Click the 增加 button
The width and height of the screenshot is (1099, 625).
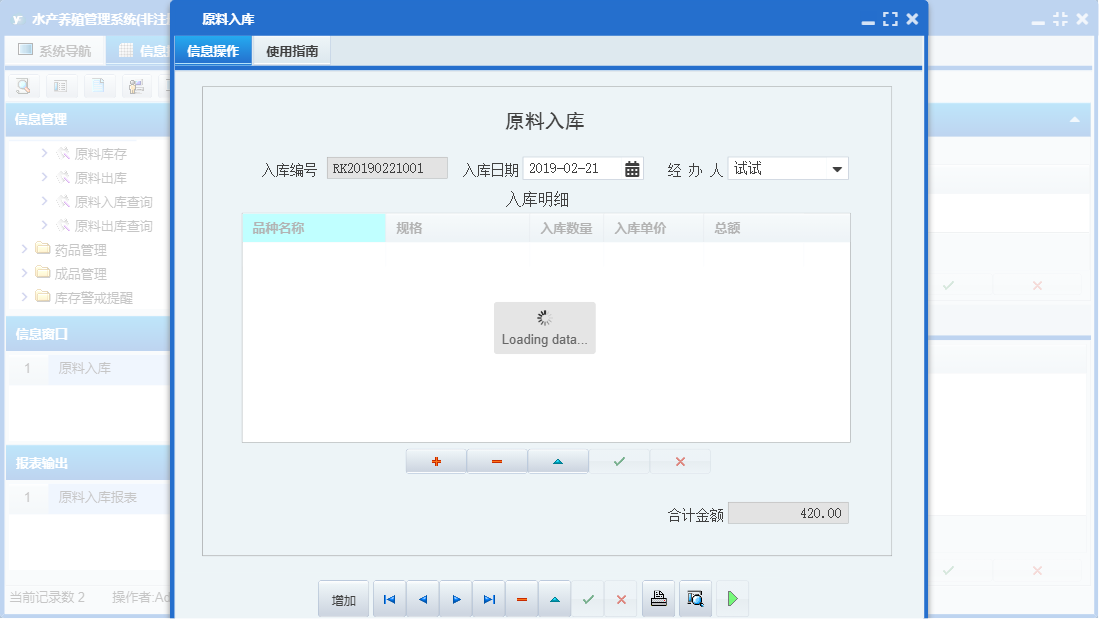point(343,598)
